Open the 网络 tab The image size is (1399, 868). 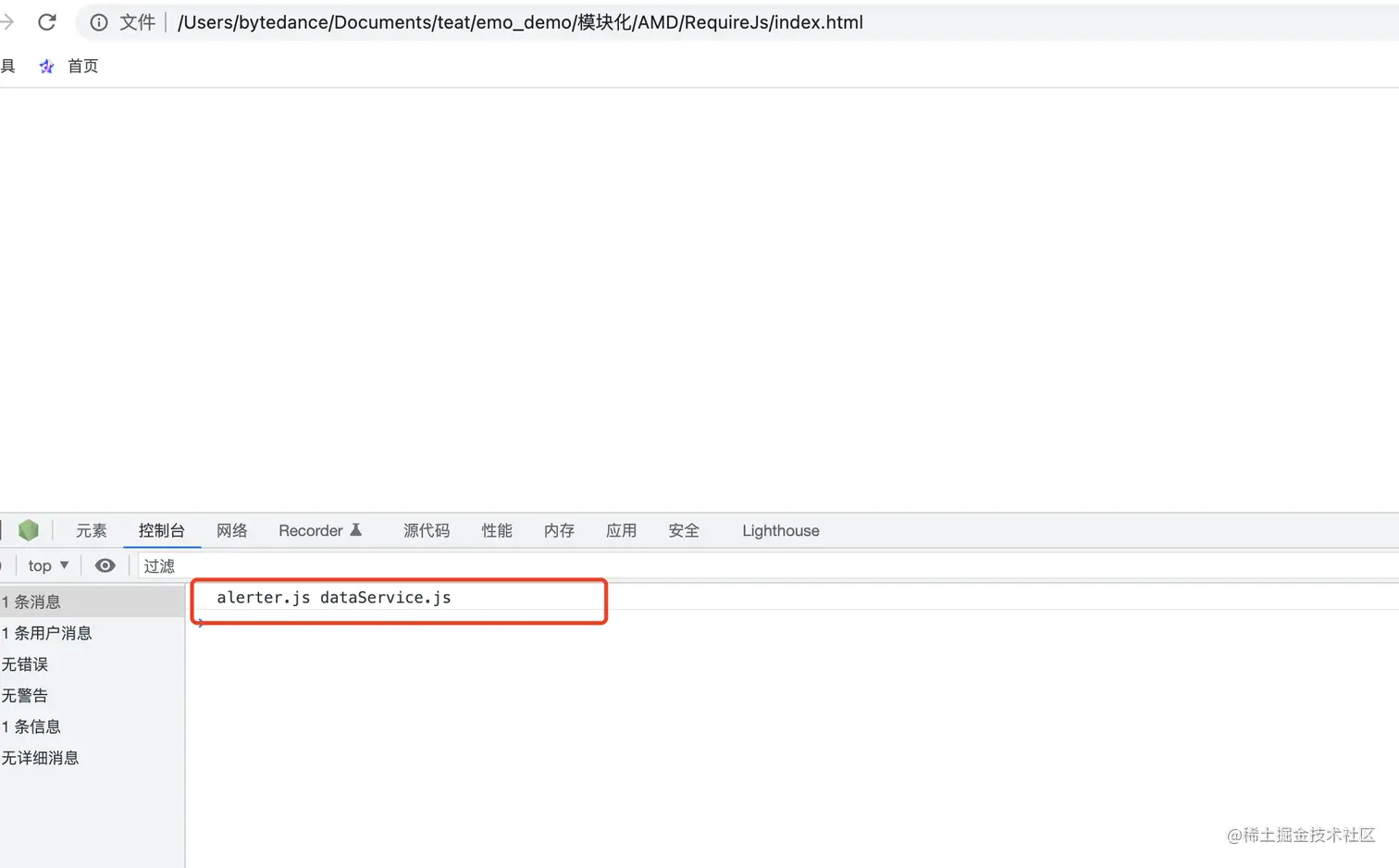click(232, 530)
